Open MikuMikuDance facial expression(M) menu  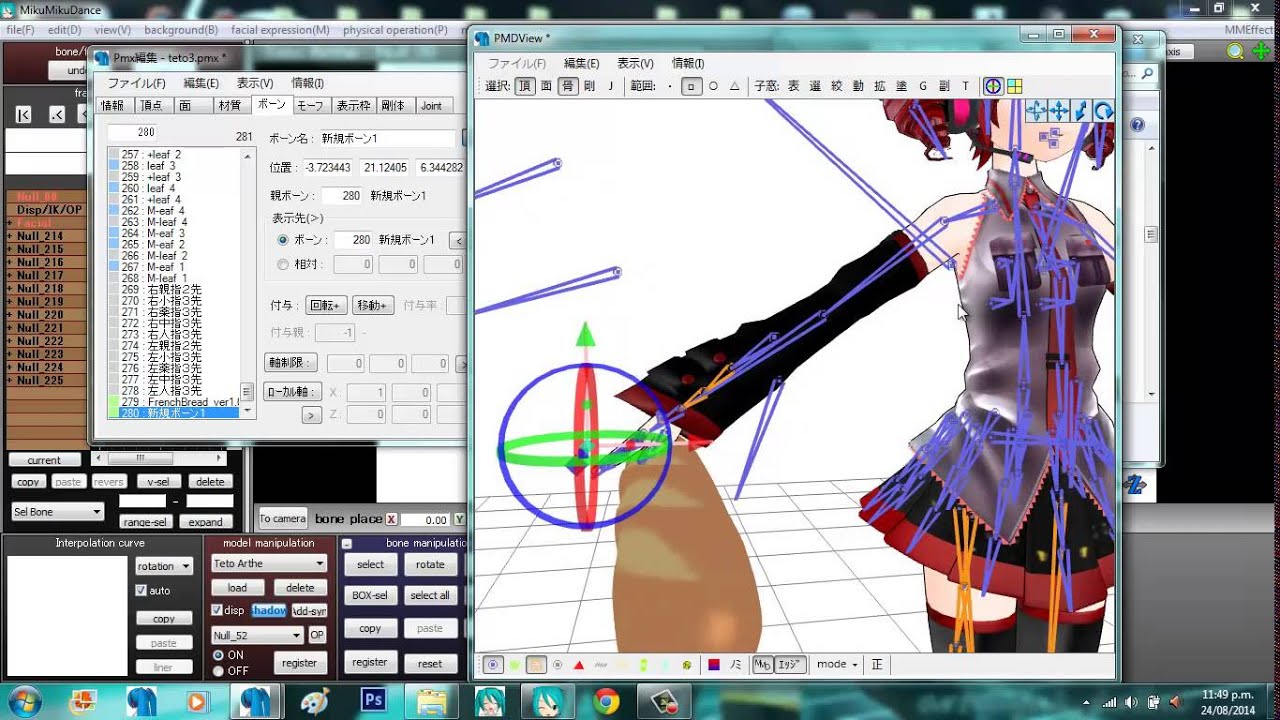tap(279, 30)
